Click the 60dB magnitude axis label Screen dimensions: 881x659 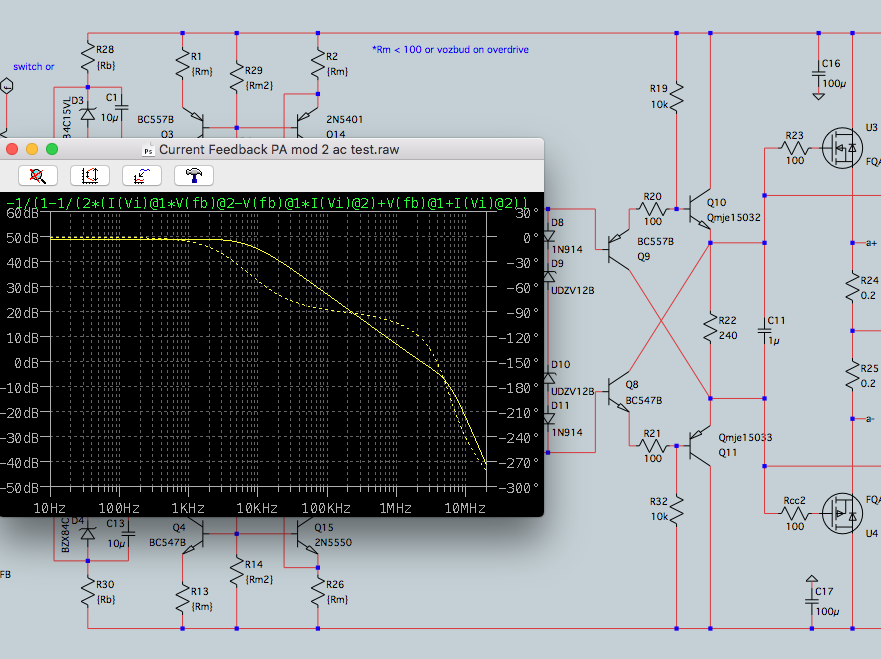[22, 213]
